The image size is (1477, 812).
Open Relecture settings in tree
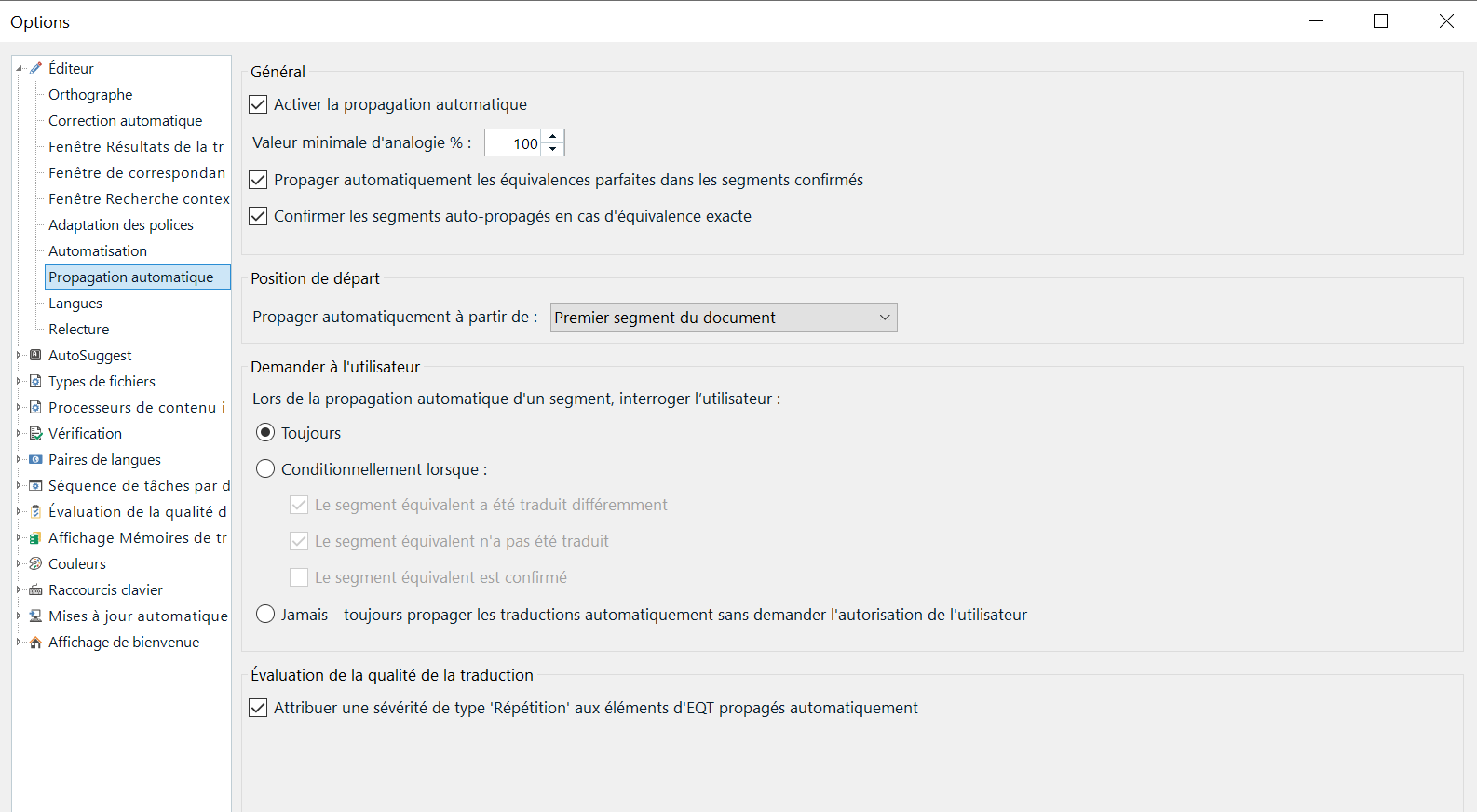(x=78, y=329)
